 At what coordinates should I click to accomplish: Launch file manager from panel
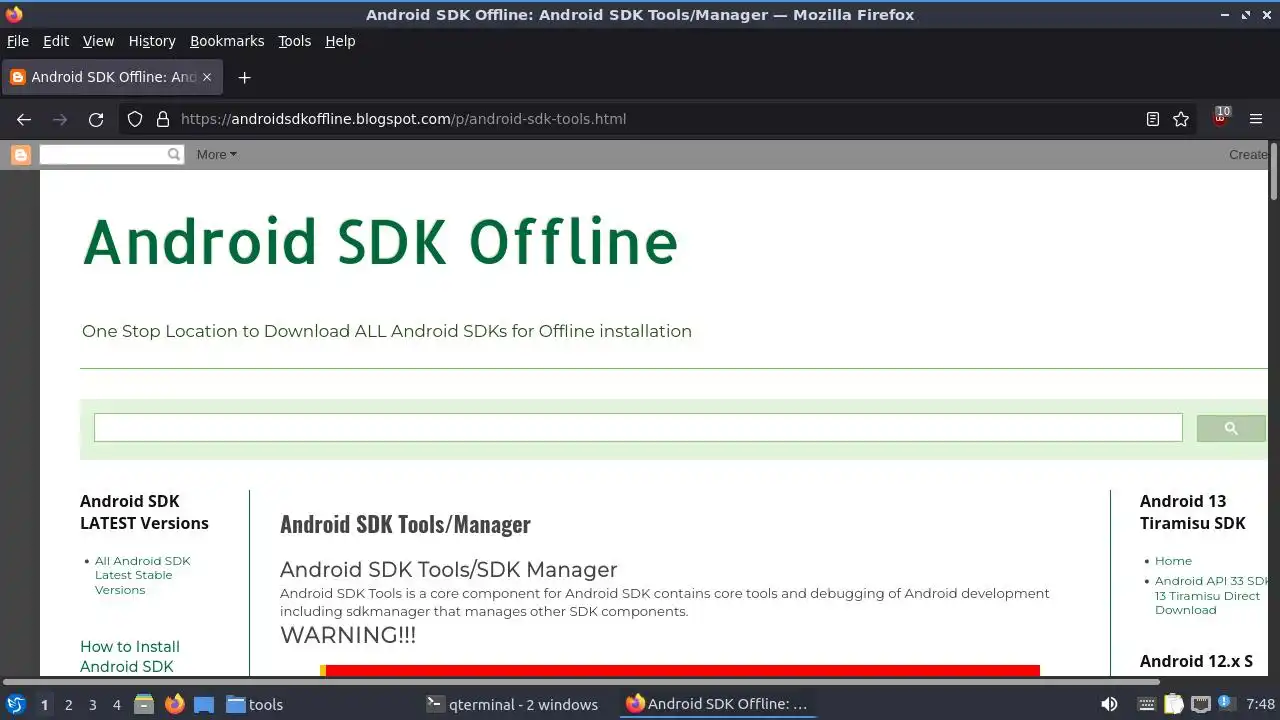pos(144,704)
